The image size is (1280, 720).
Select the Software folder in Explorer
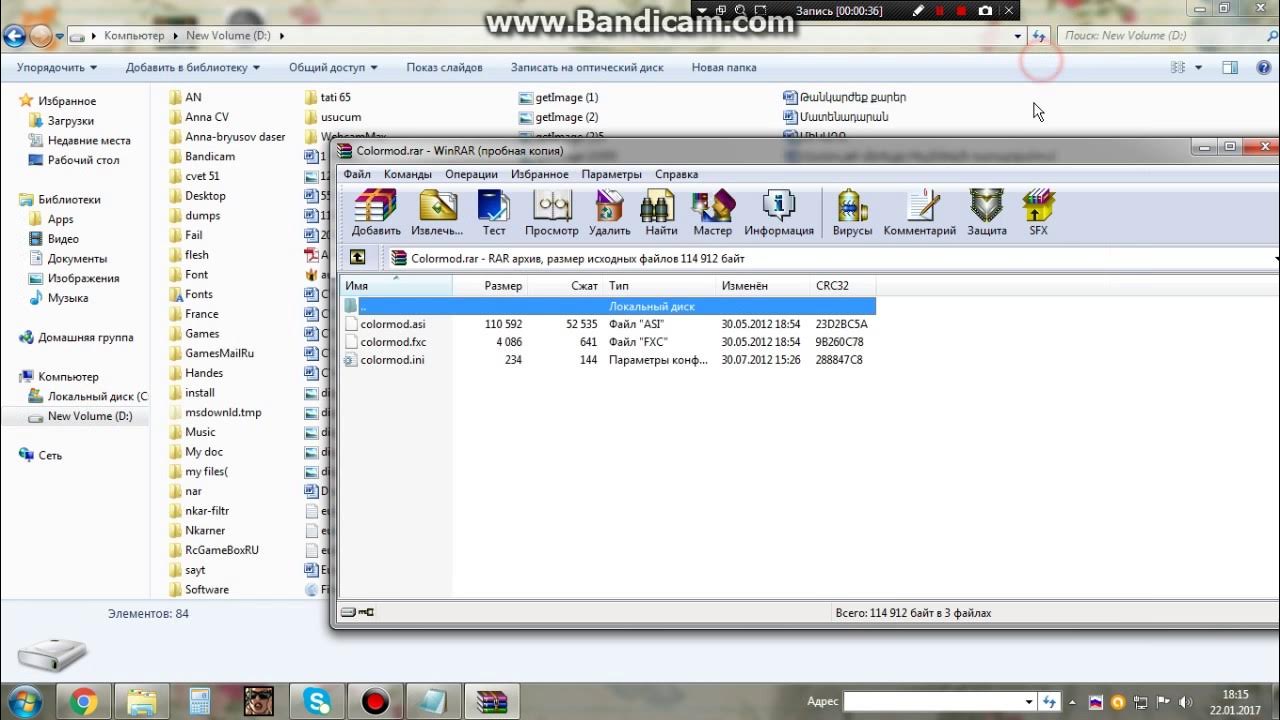click(206, 589)
